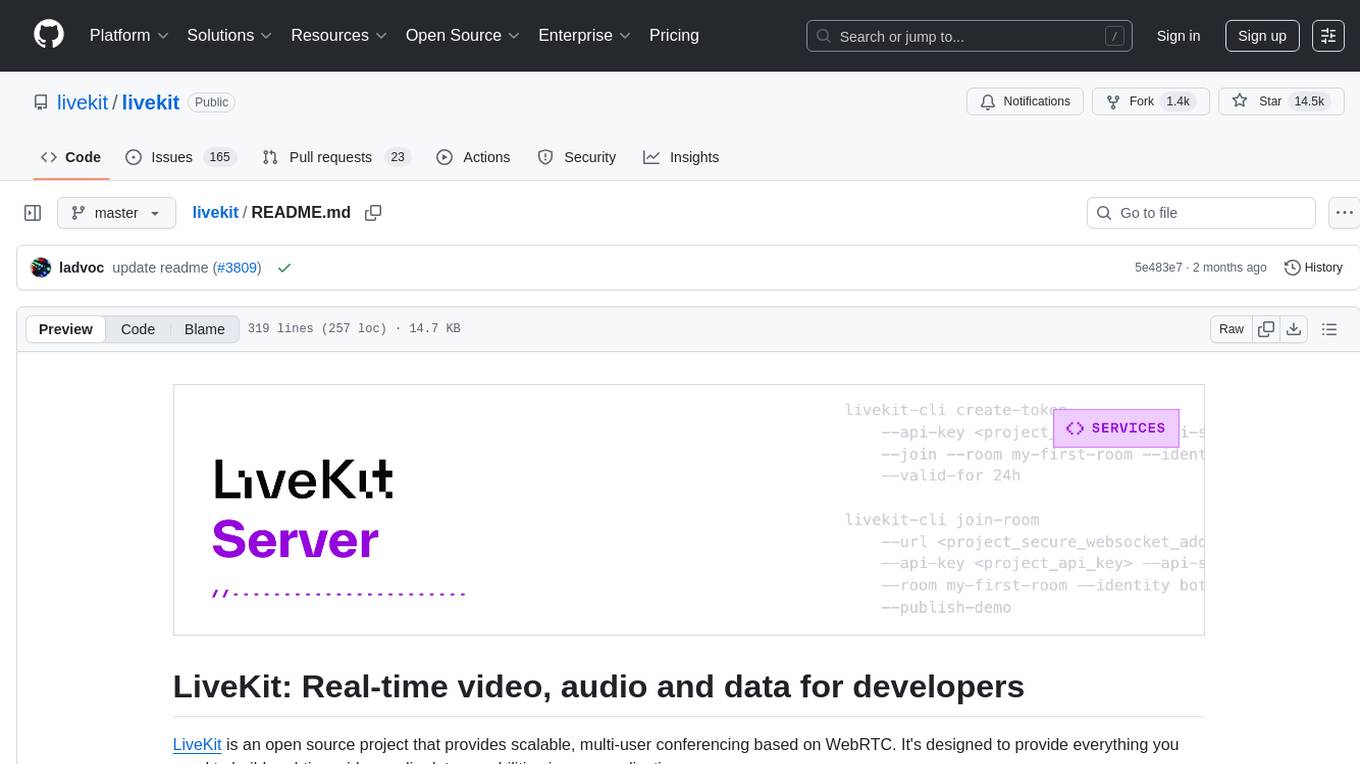The width and height of the screenshot is (1360, 764).
Task: Open the more file actions menu
Action: [x=1344, y=213]
